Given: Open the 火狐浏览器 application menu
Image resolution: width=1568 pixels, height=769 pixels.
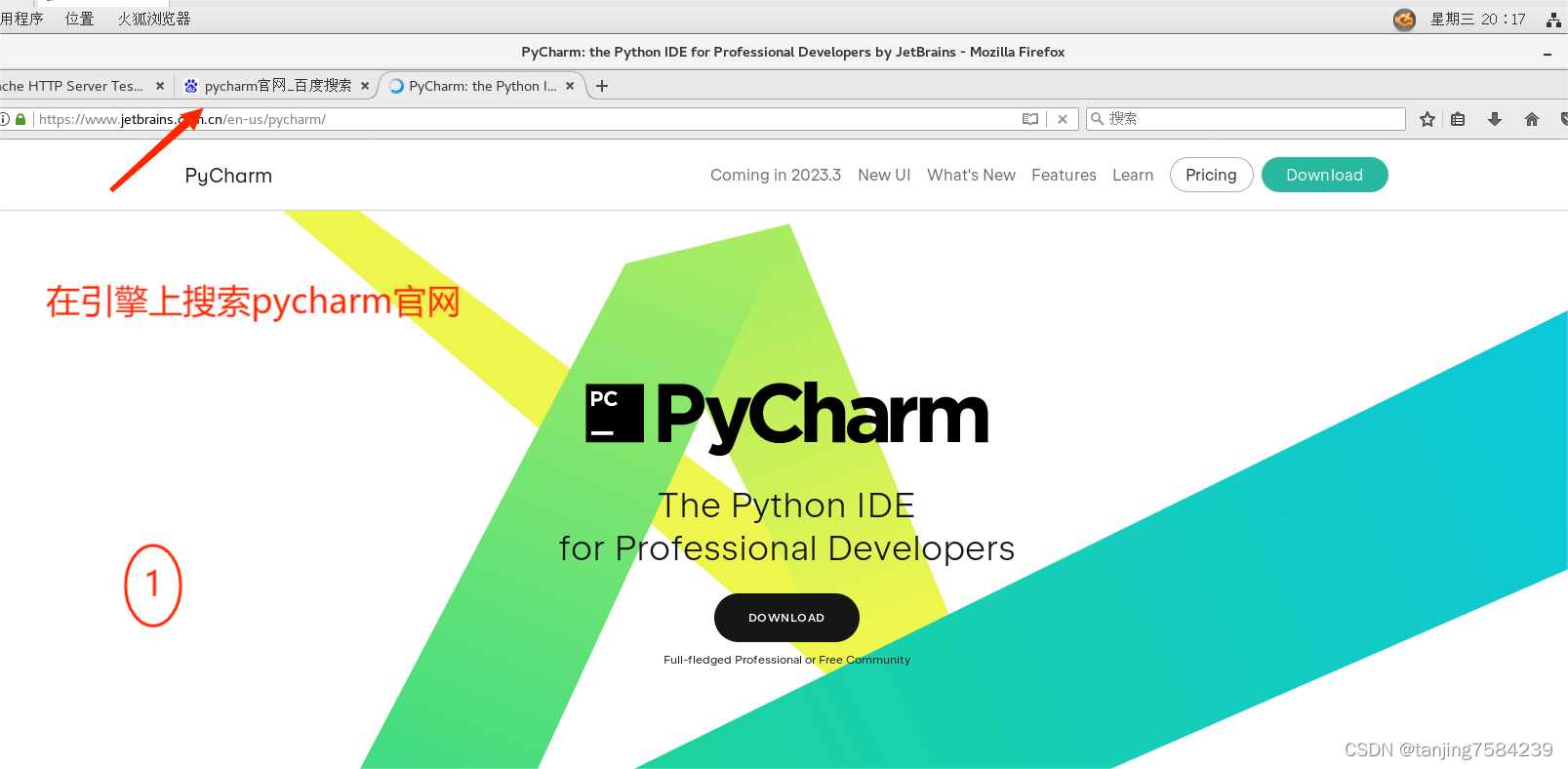Looking at the screenshot, I should click(154, 20).
